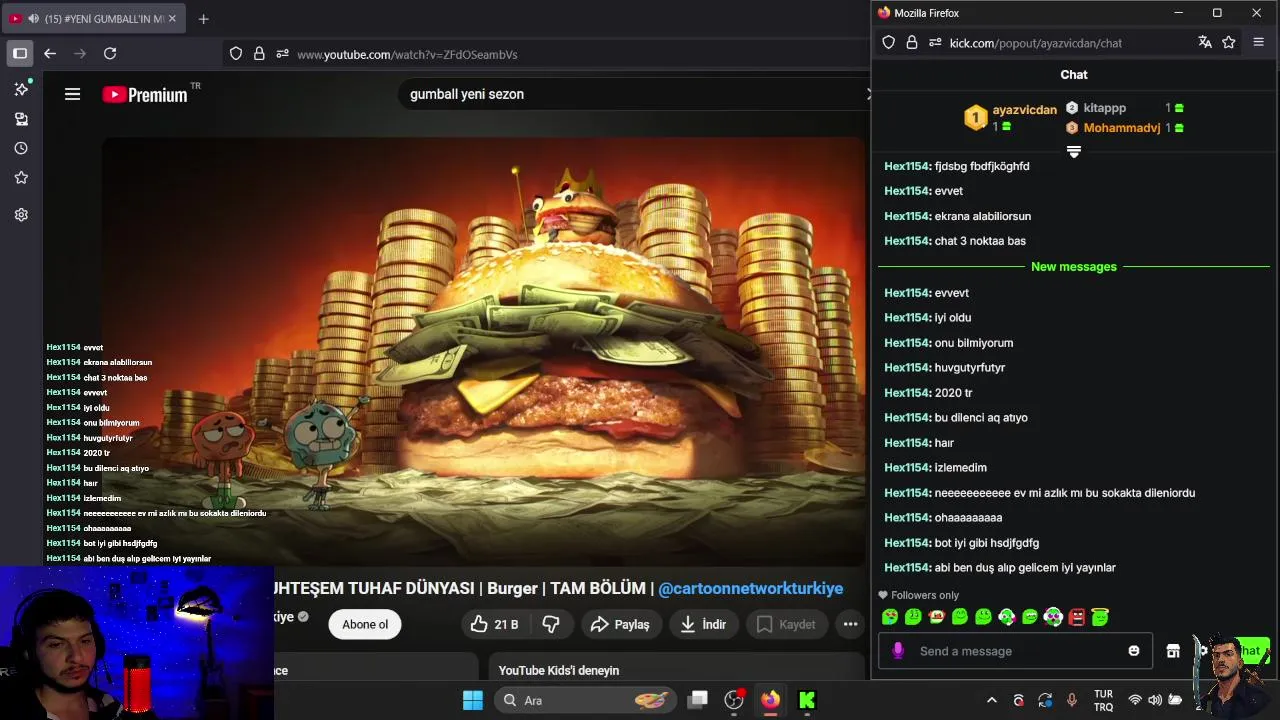Image resolution: width=1280 pixels, height=720 pixels.
Task: Open the Wi-Fi network tray icon
Action: point(1135,700)
